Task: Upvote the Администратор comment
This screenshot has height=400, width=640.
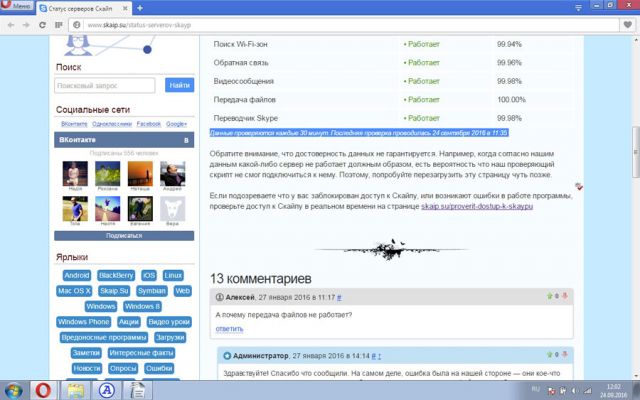Action: click(549, 354)
